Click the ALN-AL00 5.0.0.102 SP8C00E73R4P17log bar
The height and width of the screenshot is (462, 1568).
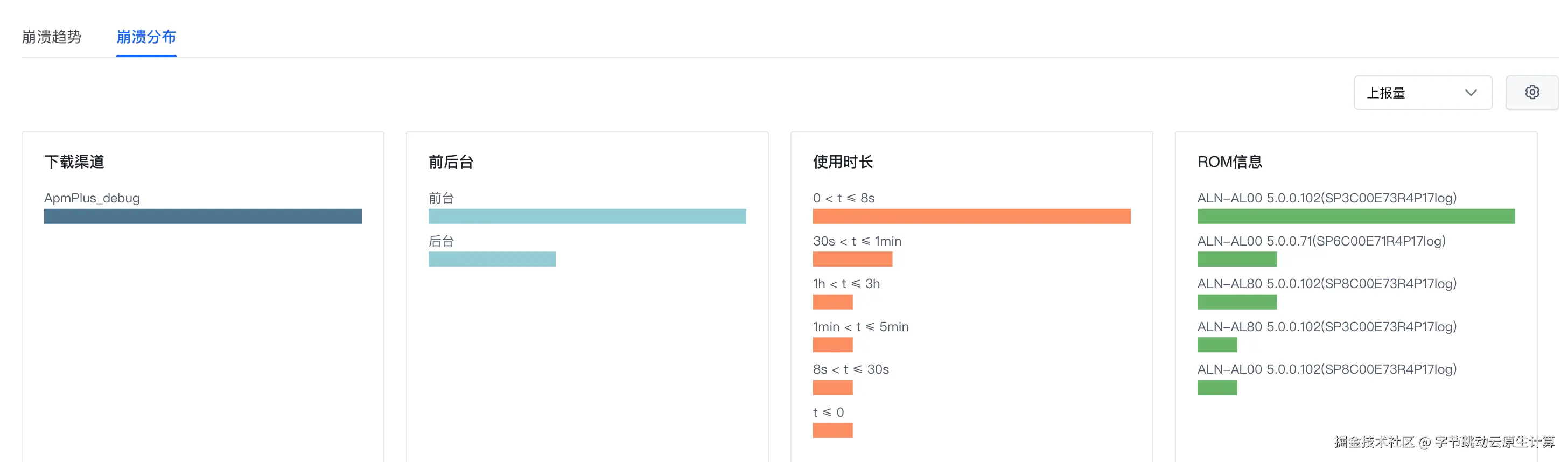point(1217,388)
